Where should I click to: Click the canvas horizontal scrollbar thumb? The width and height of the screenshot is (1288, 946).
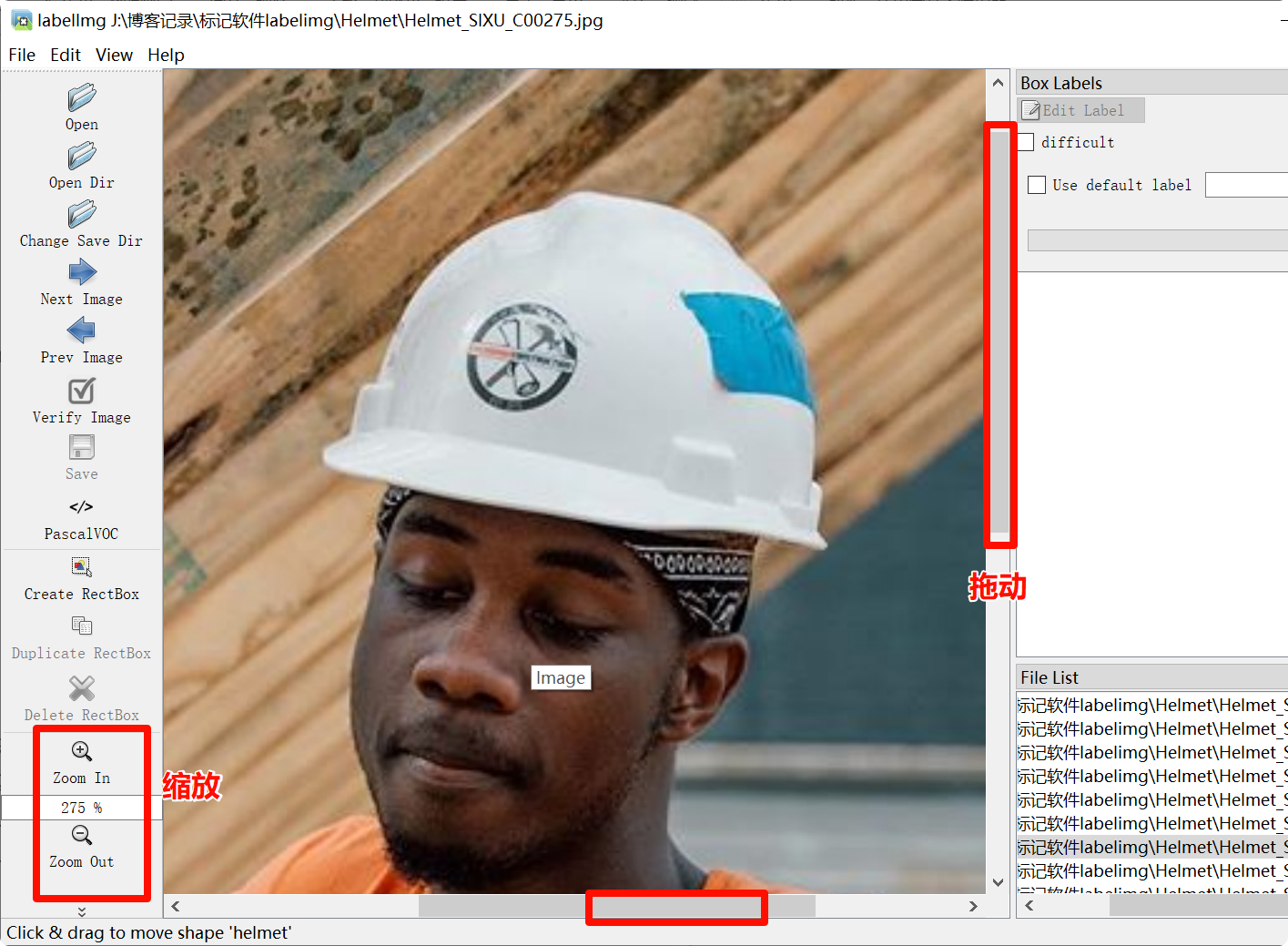(x=617, y=906)
